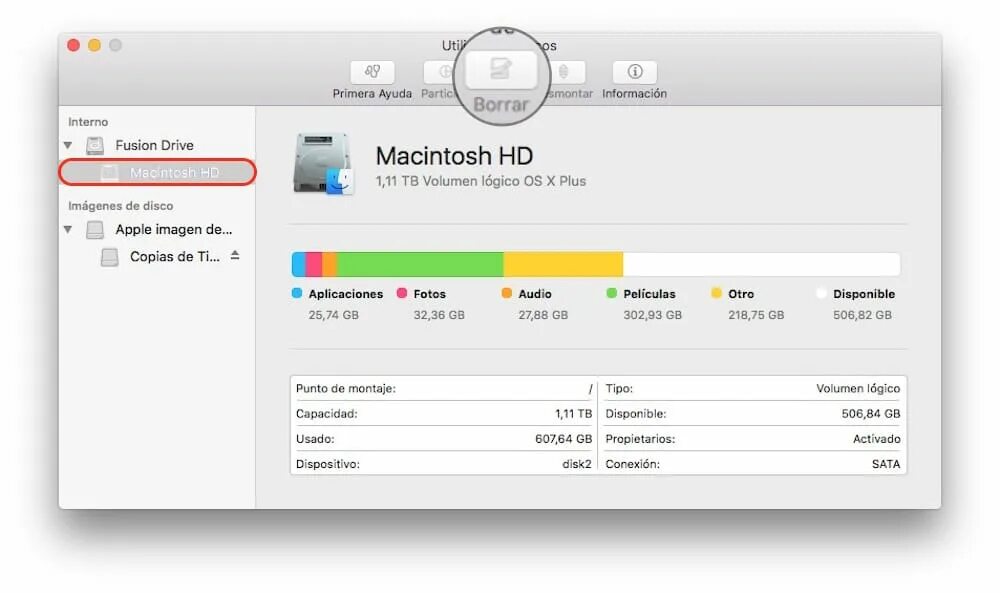Viewport: 1000px width, 593px height.
Task: Open the Información toolbar icon
Action: coord(635,72)
